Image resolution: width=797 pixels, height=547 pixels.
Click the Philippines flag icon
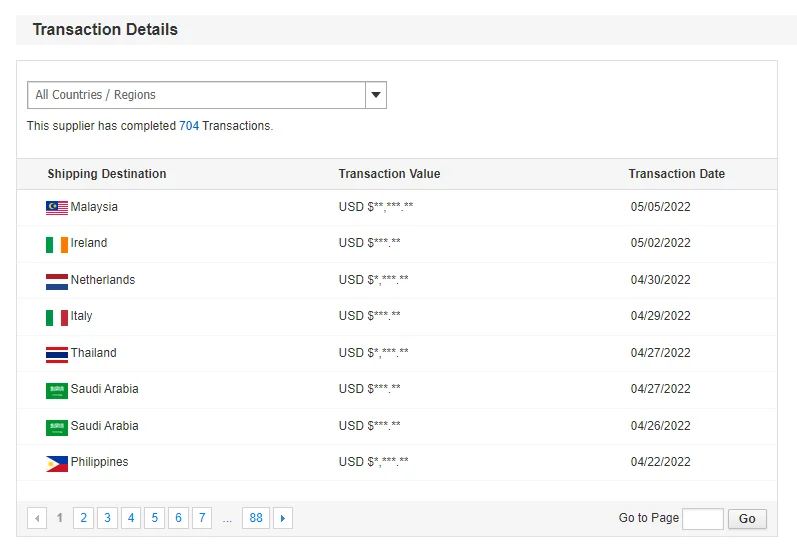coord(56,463)
